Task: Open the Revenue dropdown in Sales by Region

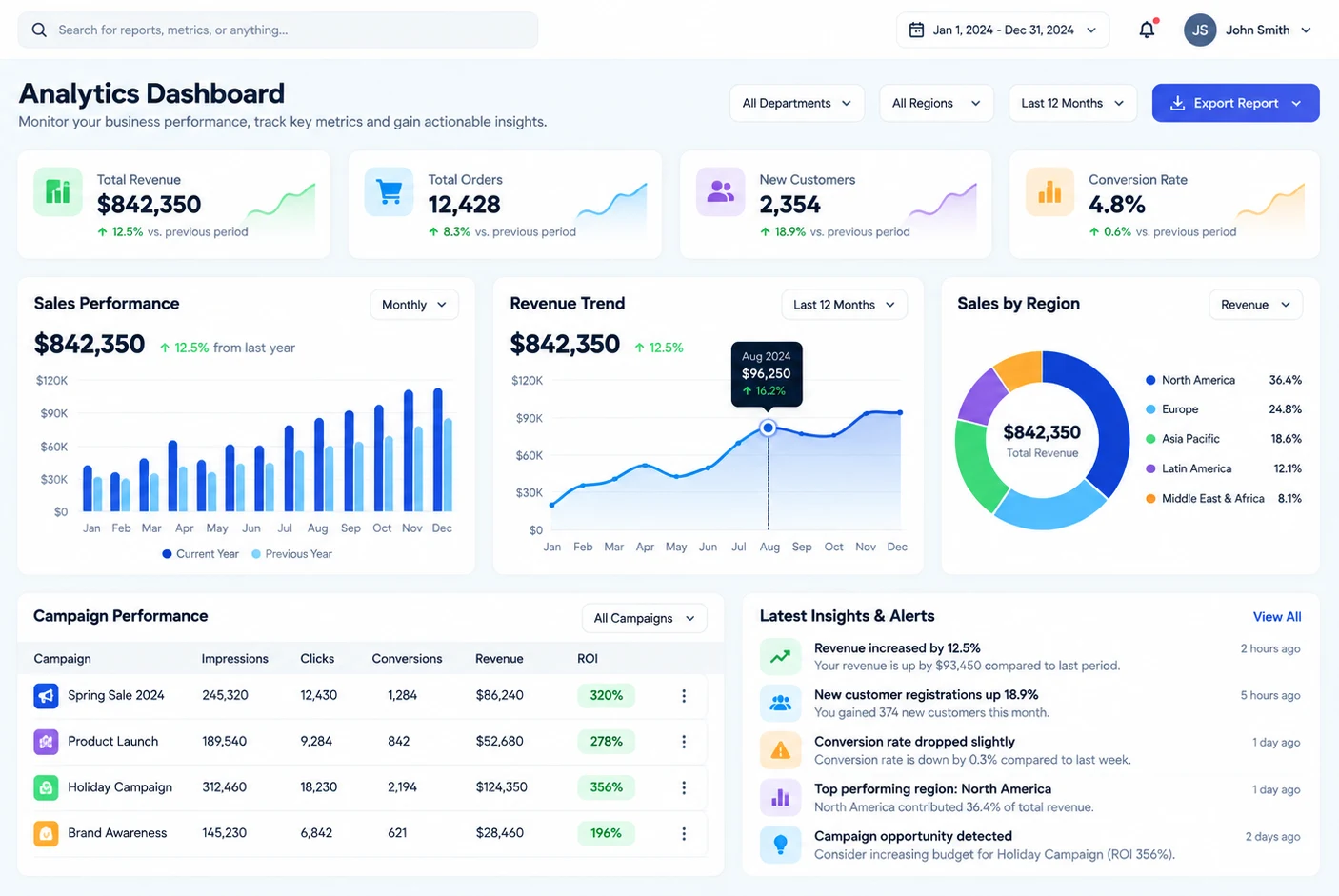Action: [x=1256, y=305]
